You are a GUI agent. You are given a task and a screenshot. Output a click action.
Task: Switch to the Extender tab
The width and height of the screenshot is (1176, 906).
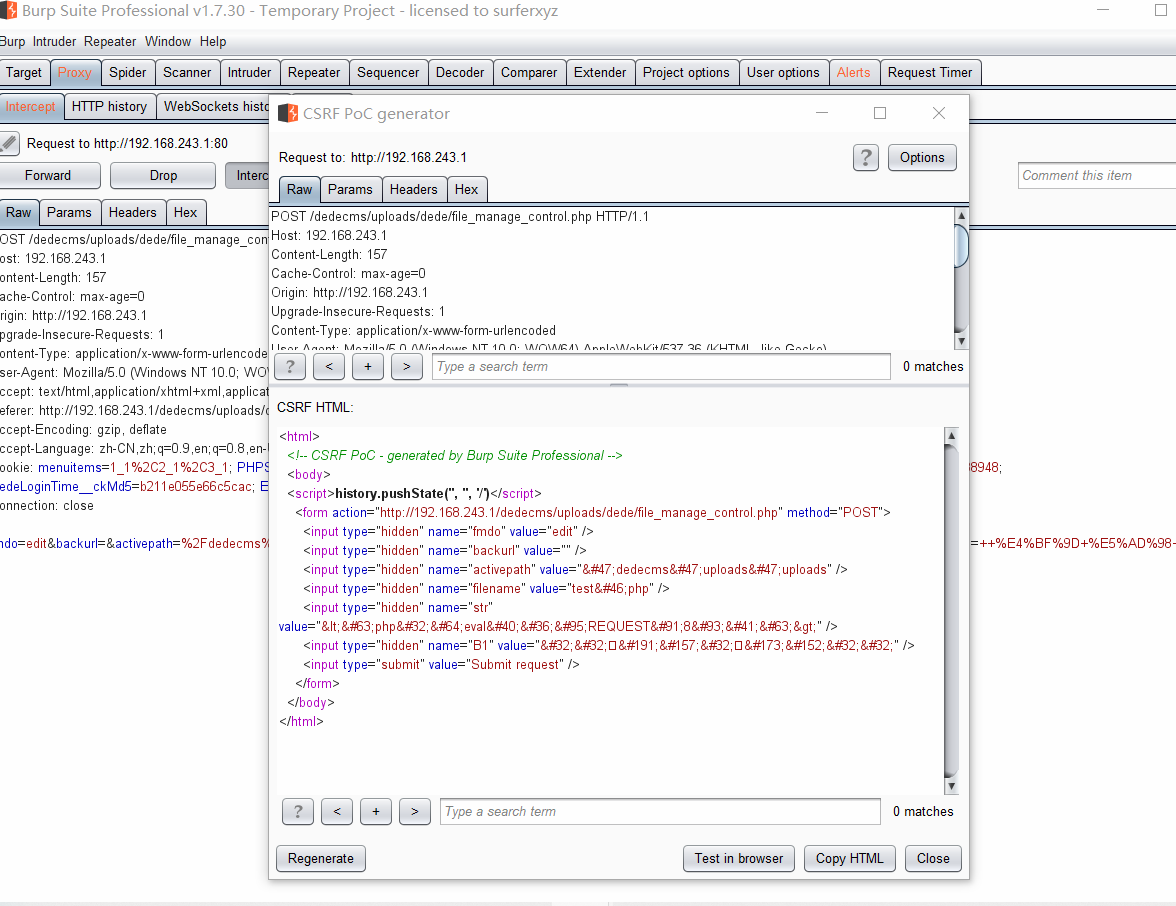pos(600,73)
